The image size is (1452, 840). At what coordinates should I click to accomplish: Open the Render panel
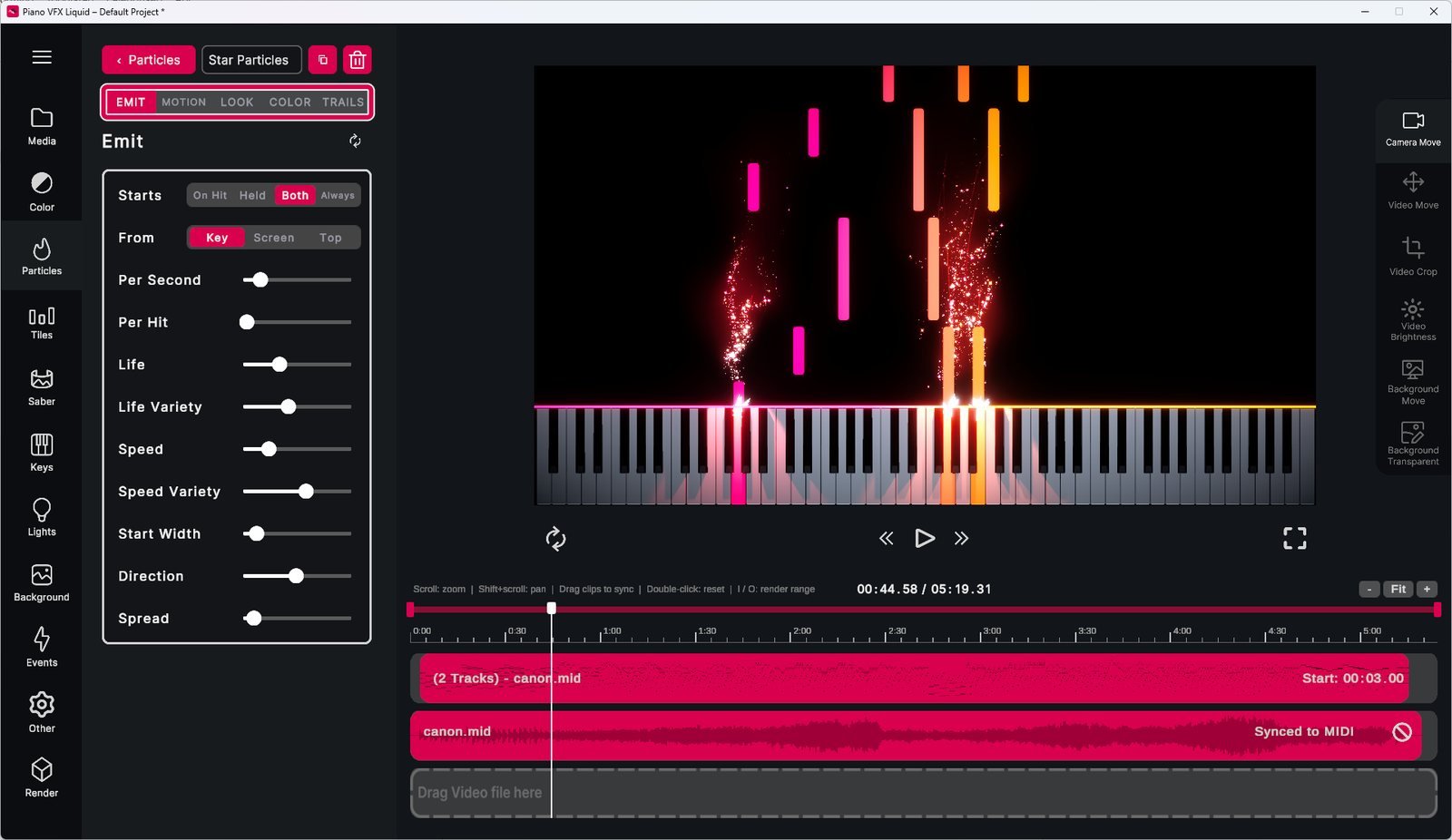pyautogui.click(x=42, y=778)
